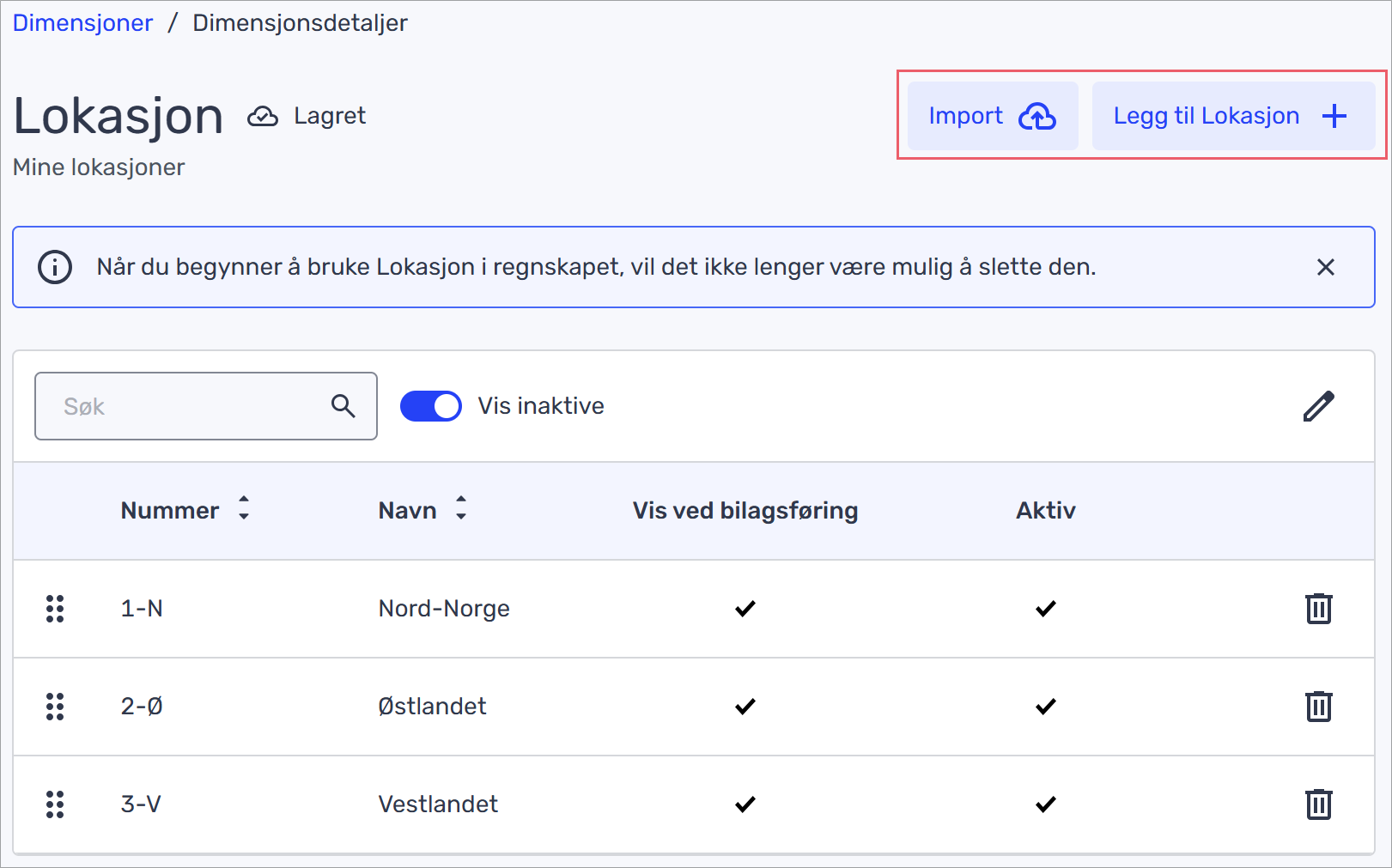The width and height of the screenshot is (1392, 868).
Task: Uncheck Aktiv for Nord-Norge
Action: click(1045, 609)
